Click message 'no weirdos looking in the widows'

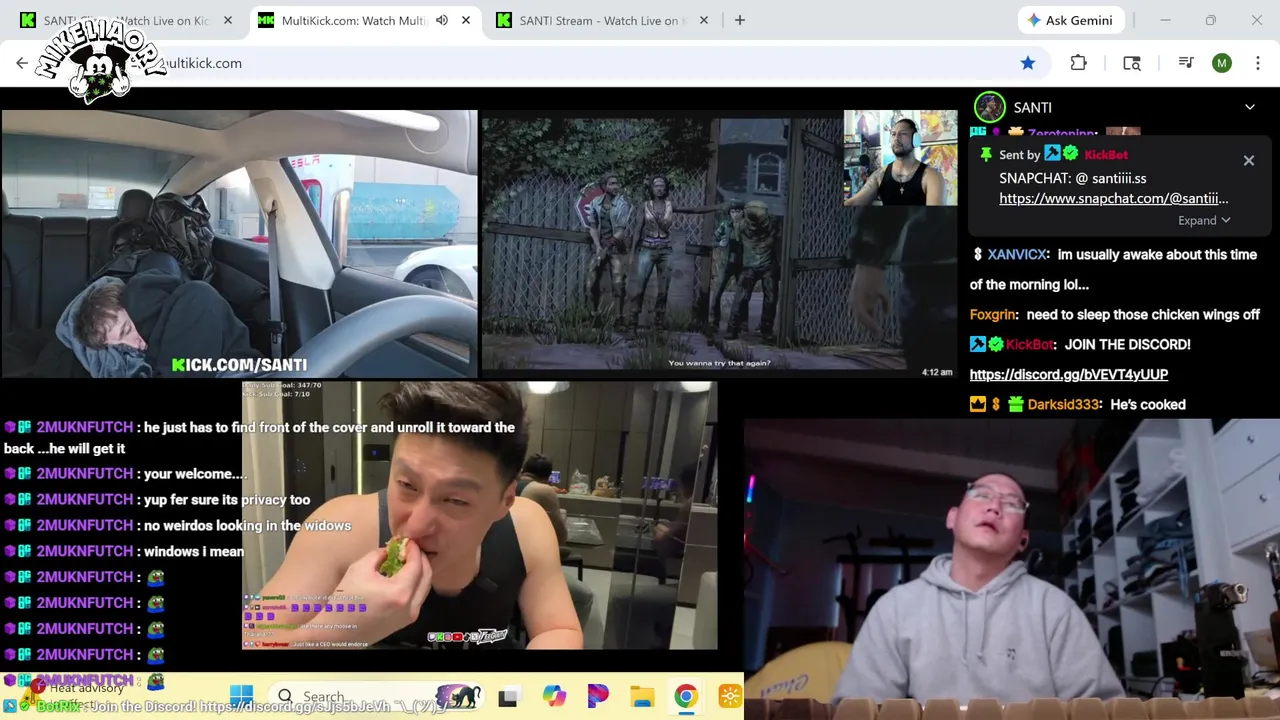(x=247, y=525)
